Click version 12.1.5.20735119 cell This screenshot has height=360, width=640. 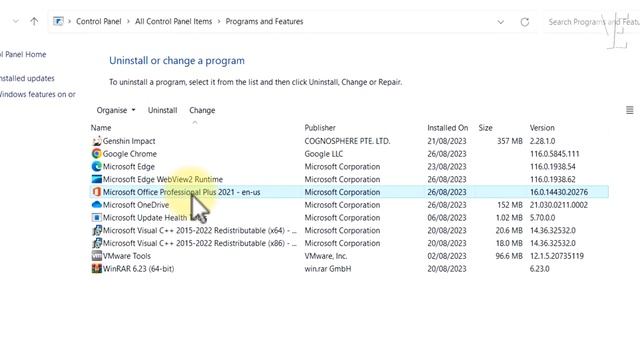[x=557, y=256]
